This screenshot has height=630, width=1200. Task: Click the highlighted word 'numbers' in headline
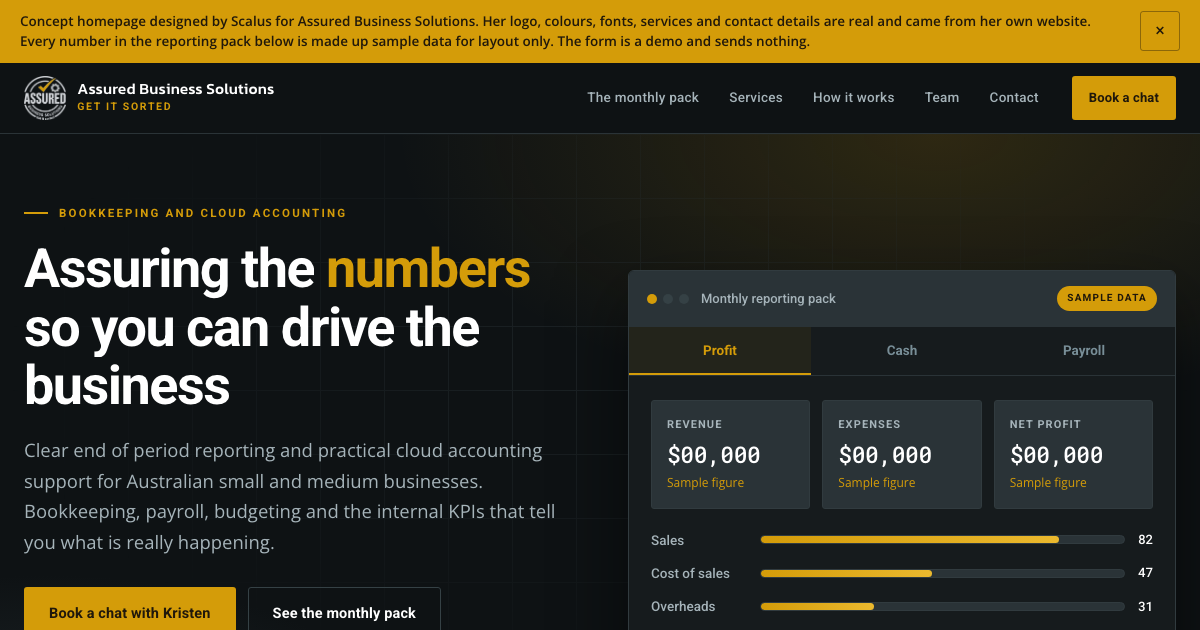[428, 269]
